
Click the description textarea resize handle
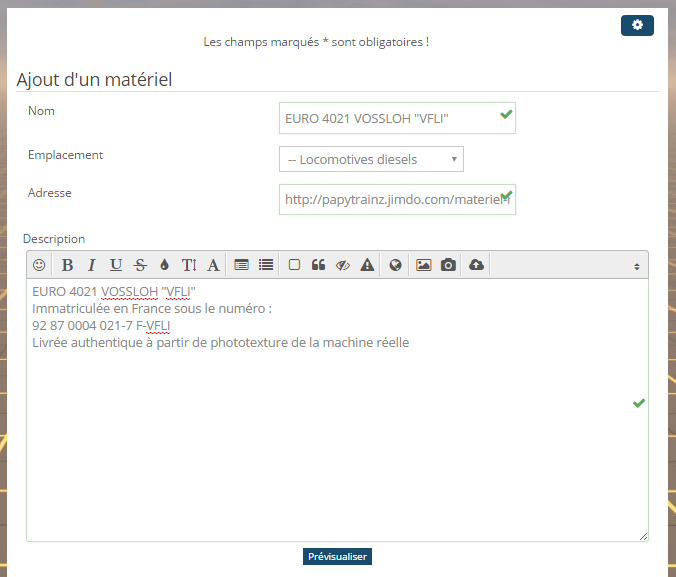pyautogui.click(x=643, y=536)
